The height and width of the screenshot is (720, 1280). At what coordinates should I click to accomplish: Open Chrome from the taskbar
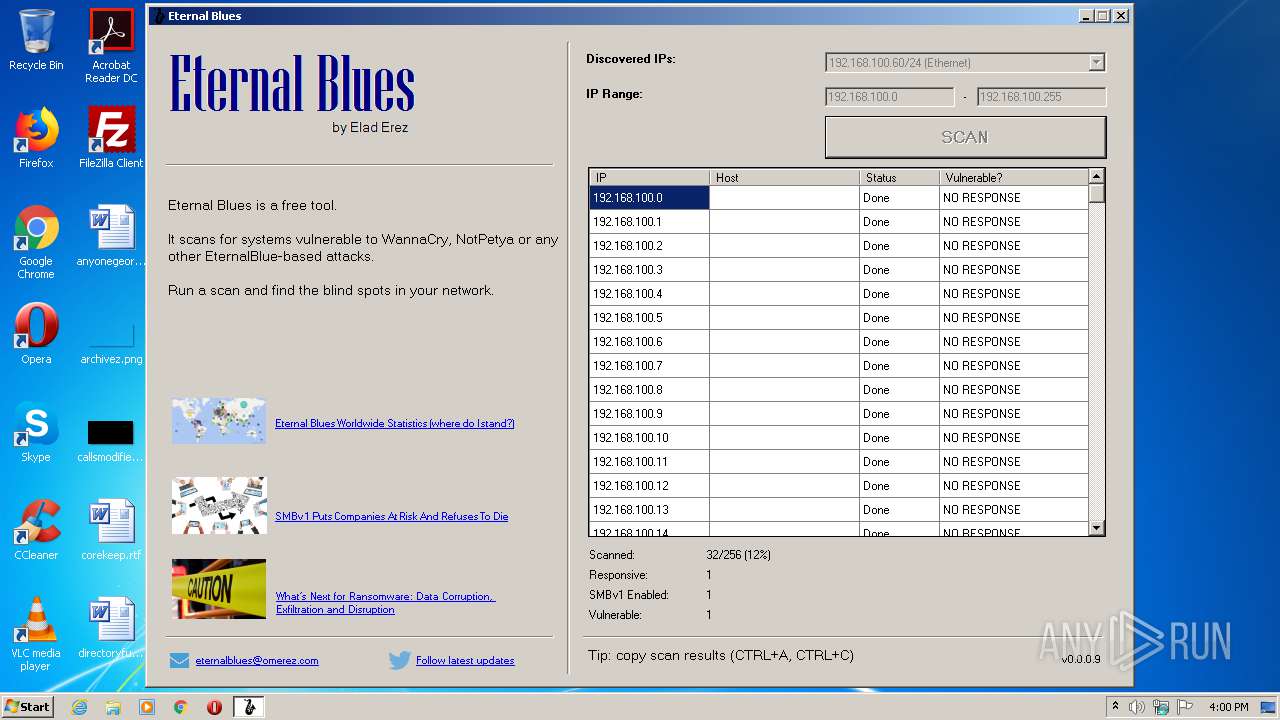(181, 707)
